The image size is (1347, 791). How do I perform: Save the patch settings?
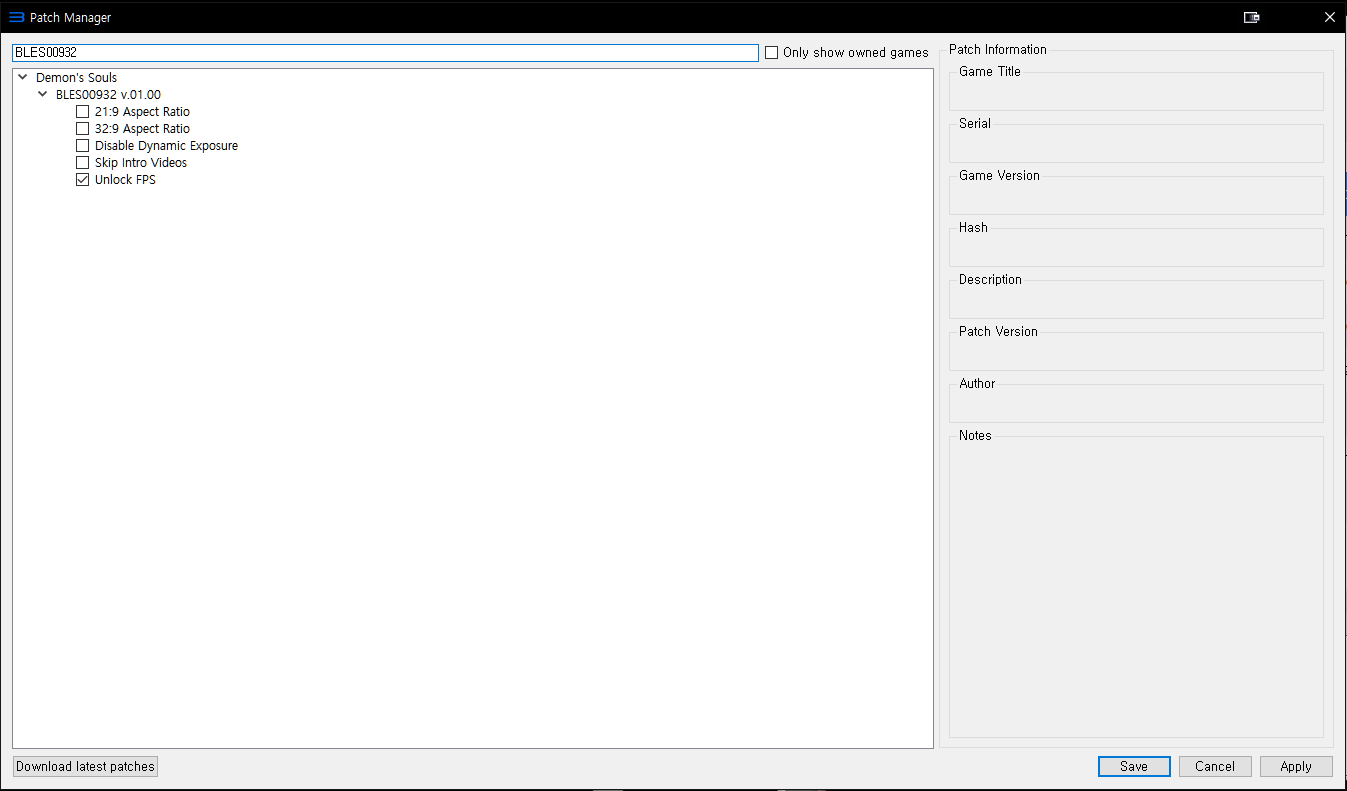pos(1134,767)
